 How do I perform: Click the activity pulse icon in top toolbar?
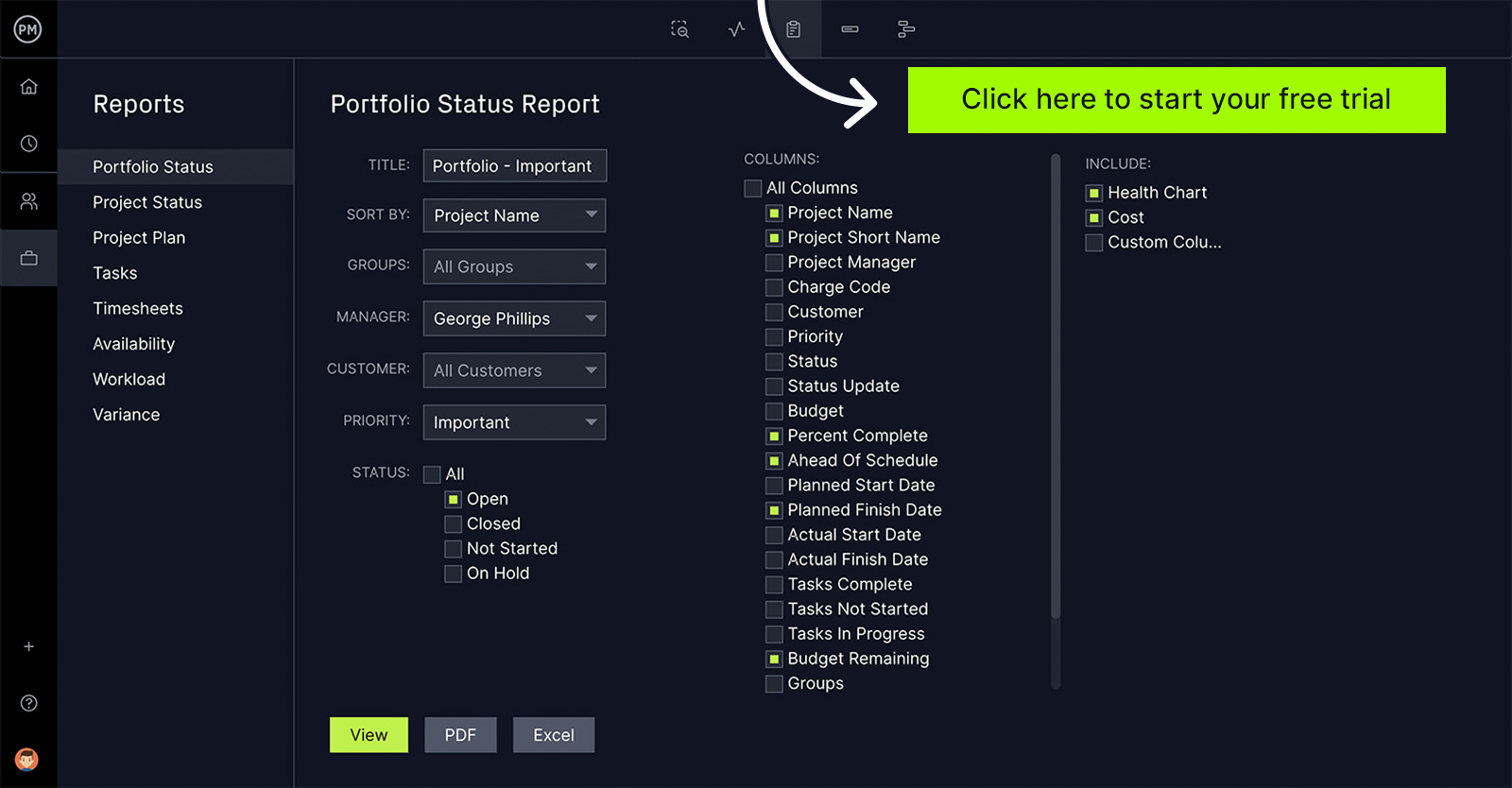(736, 29)
